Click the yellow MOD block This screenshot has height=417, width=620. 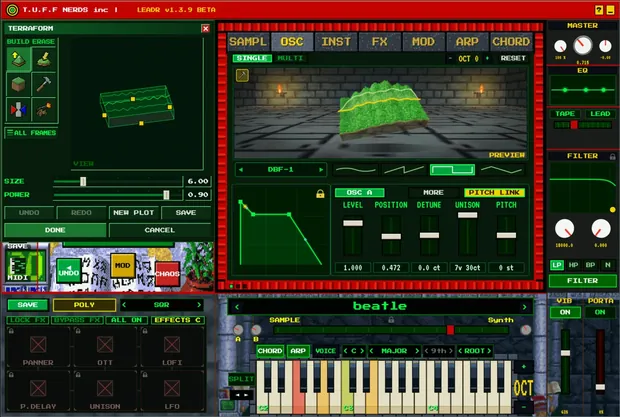click(x=123, y=266)
